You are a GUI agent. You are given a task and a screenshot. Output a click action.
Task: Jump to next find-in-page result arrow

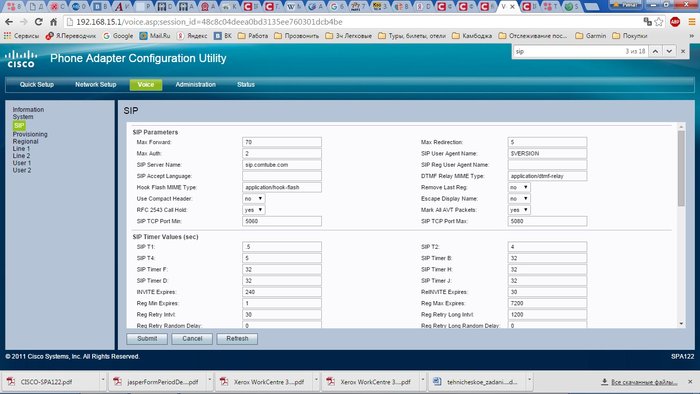pos(669,51)
